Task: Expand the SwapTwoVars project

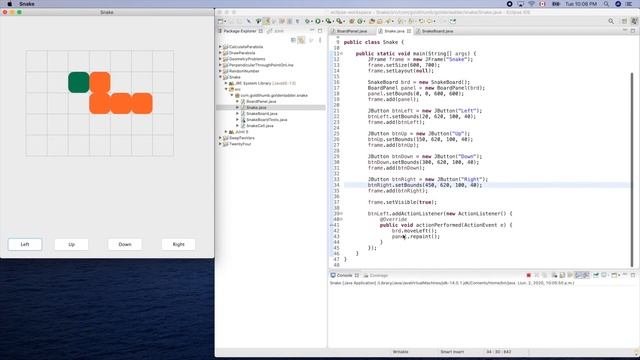Action: click(x=220, y=138)
